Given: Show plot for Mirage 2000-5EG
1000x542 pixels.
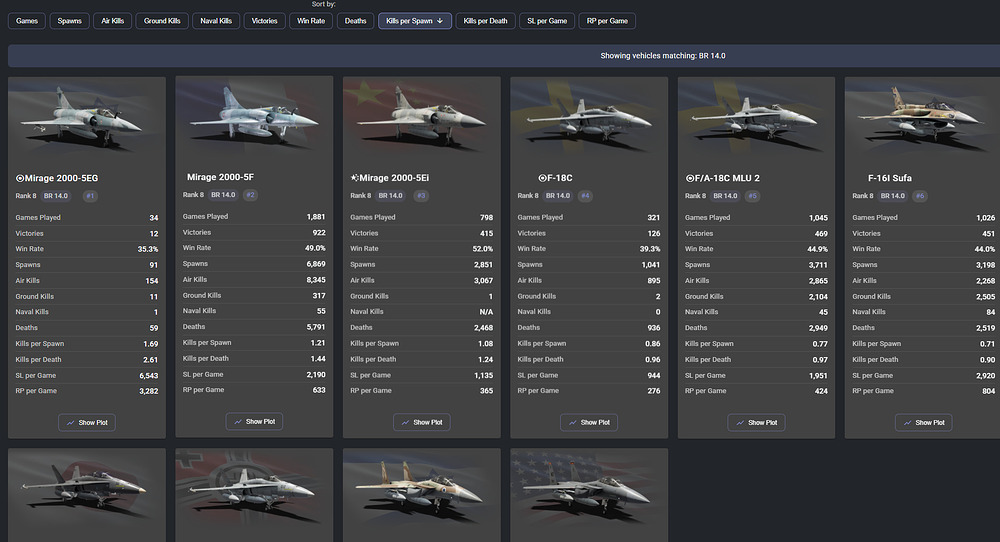Looking at the screenshot, I should click(x=87, y=423).
